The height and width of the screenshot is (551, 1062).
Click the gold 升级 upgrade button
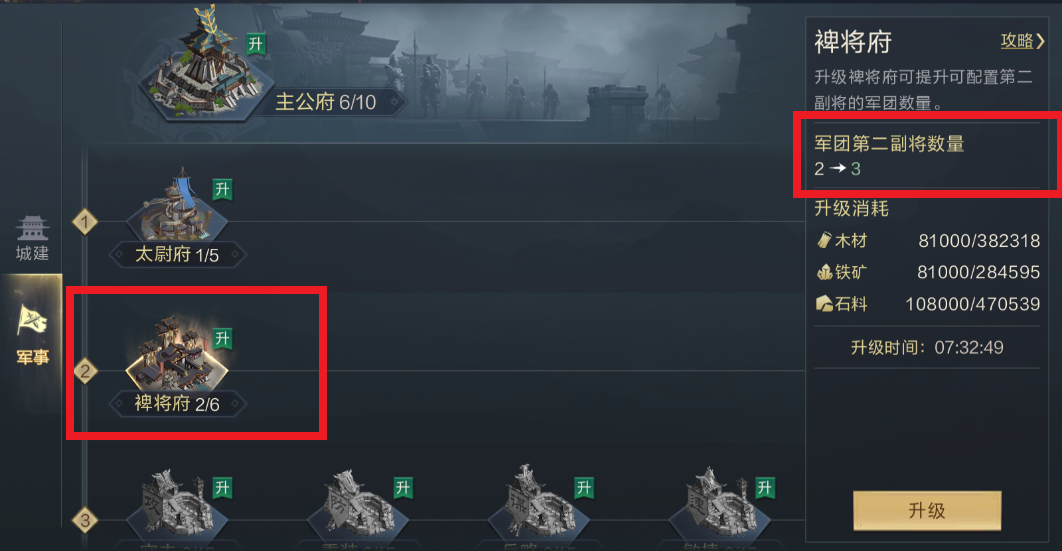[927, 510]
